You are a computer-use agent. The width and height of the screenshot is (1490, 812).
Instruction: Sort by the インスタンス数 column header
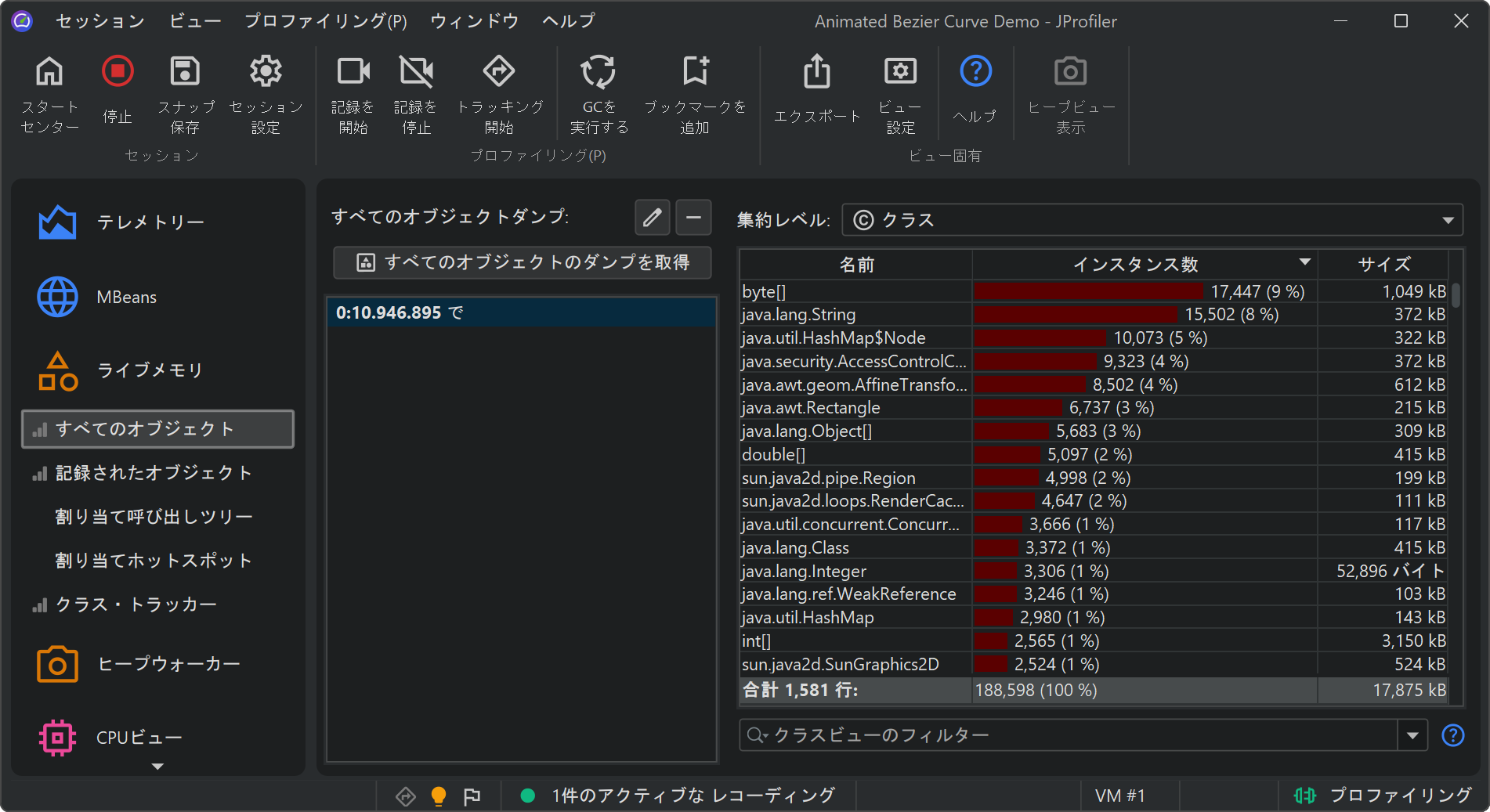coord(1135,265)
